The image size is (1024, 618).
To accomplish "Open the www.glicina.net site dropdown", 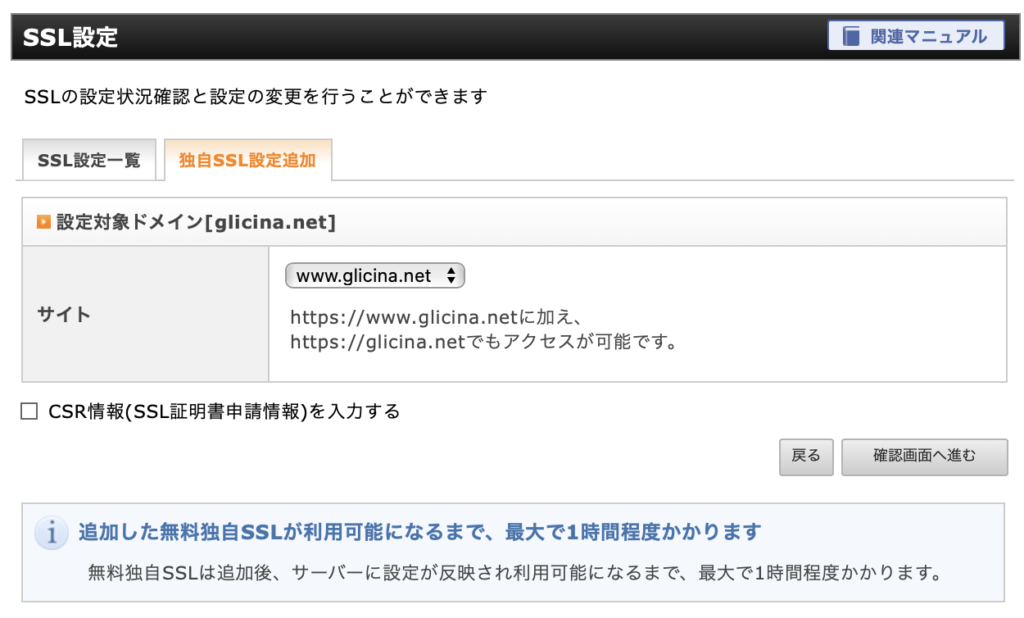I will point(375,276).
